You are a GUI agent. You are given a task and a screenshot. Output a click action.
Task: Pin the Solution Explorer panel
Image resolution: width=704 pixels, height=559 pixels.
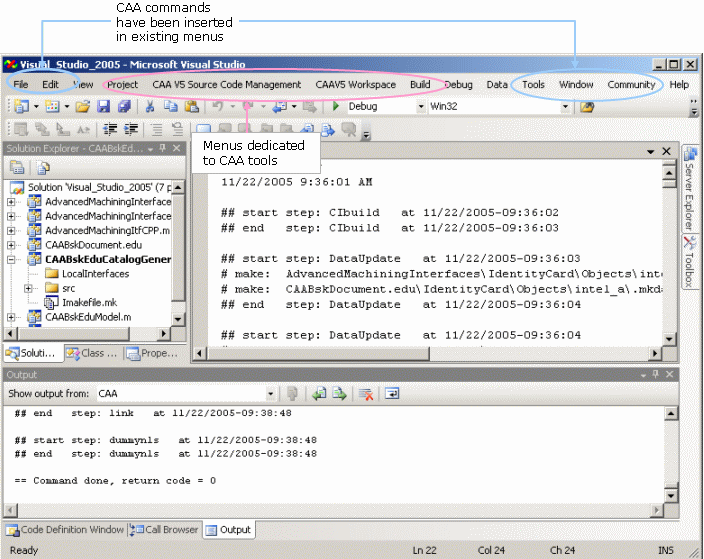(x=163, y=148)
